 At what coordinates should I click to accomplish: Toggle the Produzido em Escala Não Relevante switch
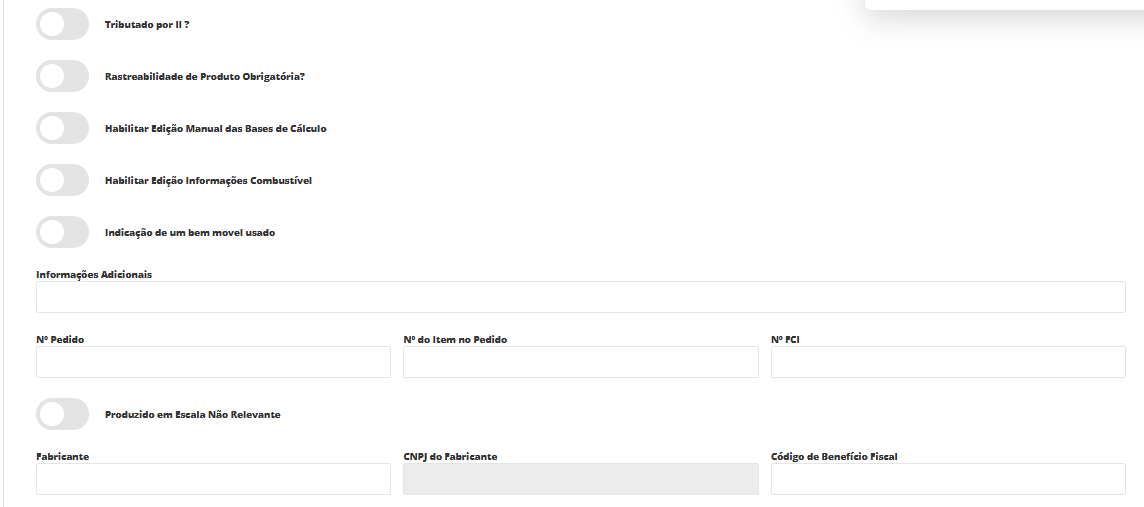[63, 414]
